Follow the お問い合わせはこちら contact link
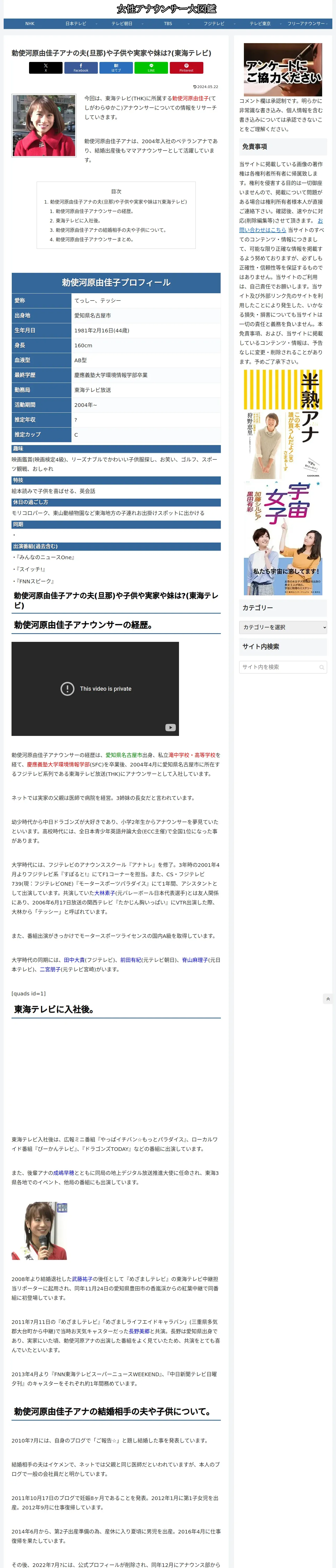This screenshot has width=336, height=1568. pyautogui.click(x=281, y=225)
